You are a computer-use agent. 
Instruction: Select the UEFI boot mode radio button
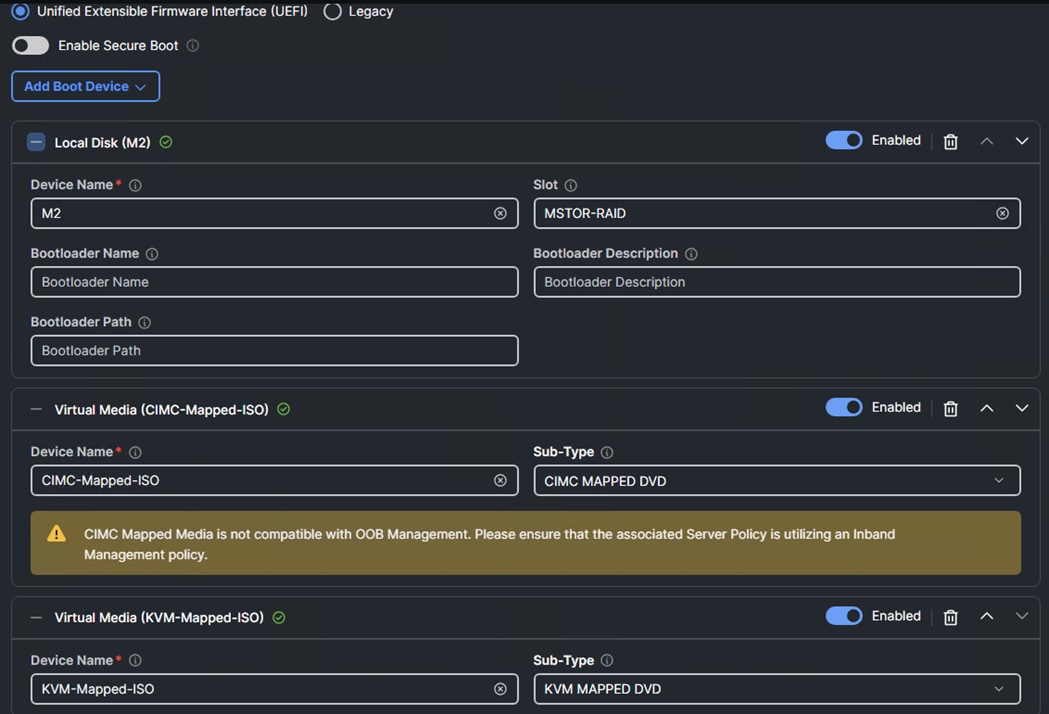pyautogui.click(x=21, y=11)
